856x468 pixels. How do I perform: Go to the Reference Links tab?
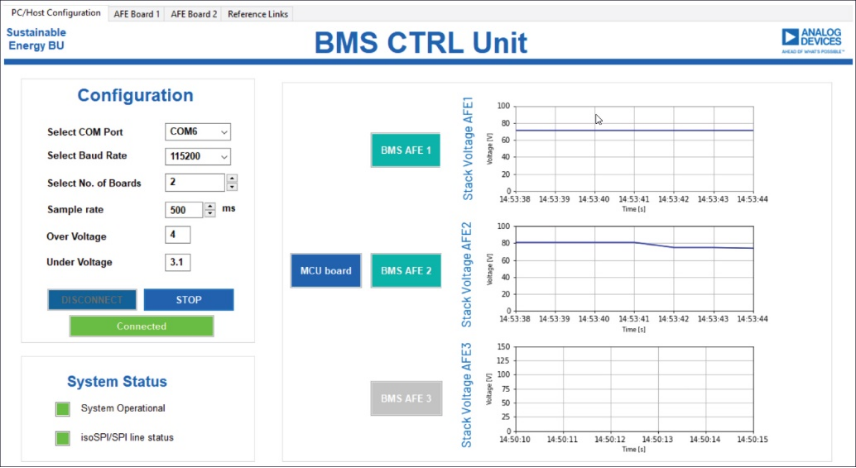tap(258, 14)
